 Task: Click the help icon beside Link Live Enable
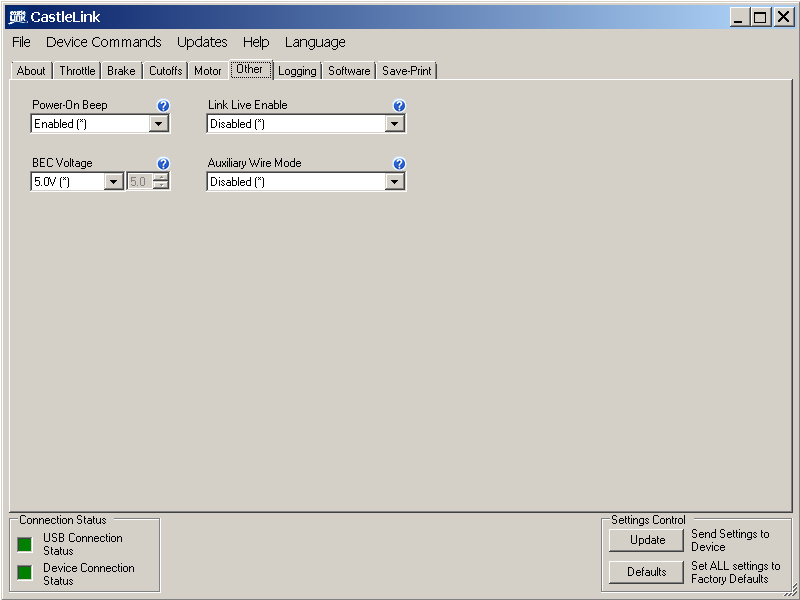399,106
